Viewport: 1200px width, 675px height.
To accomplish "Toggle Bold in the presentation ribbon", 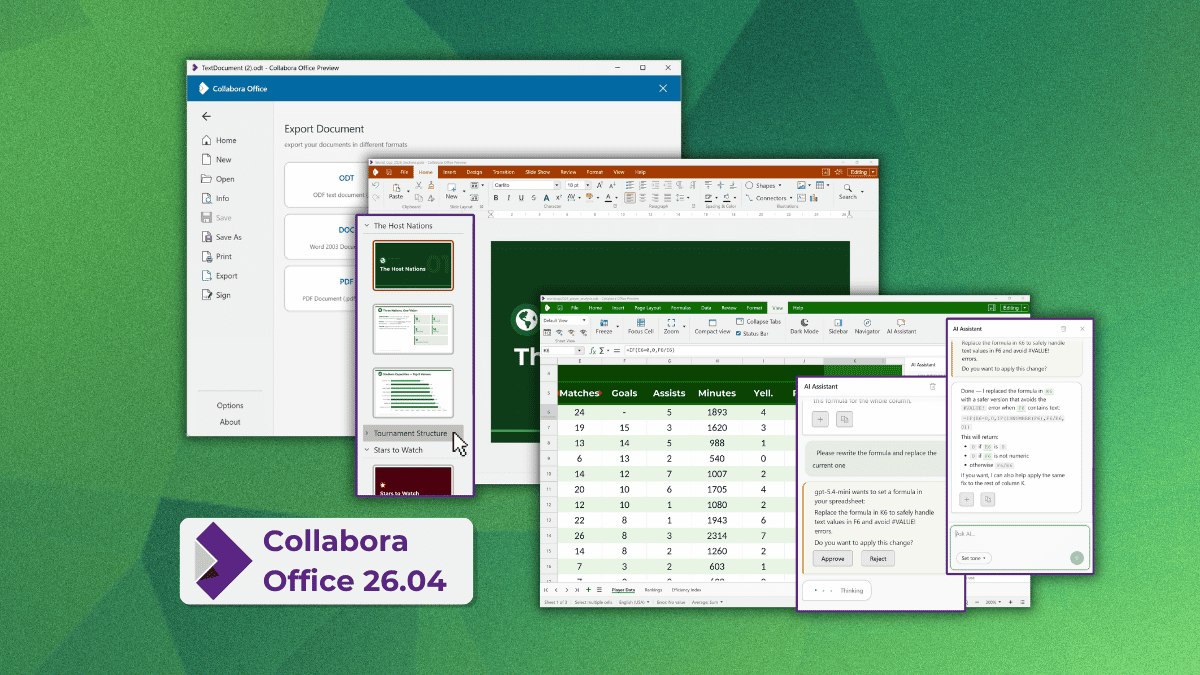I will tap(495, 198).
